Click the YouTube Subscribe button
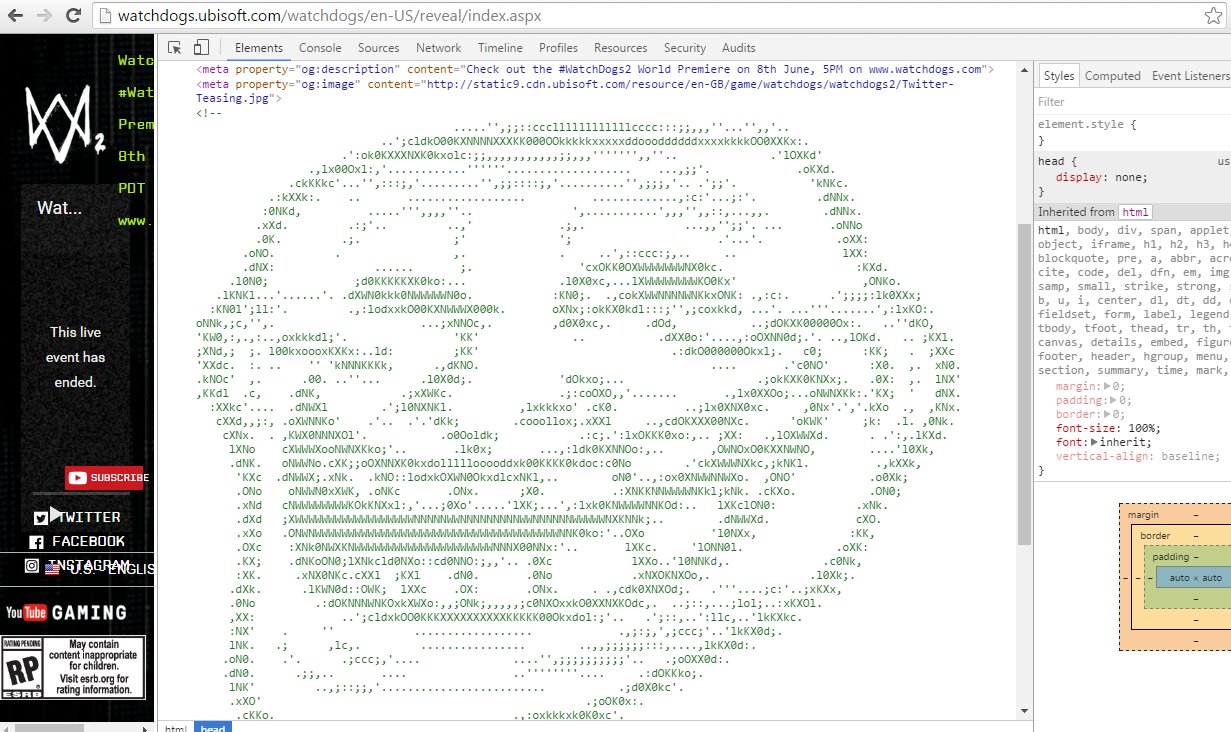Viewport: 1231px width, 732px height. [x=105, y=478]
